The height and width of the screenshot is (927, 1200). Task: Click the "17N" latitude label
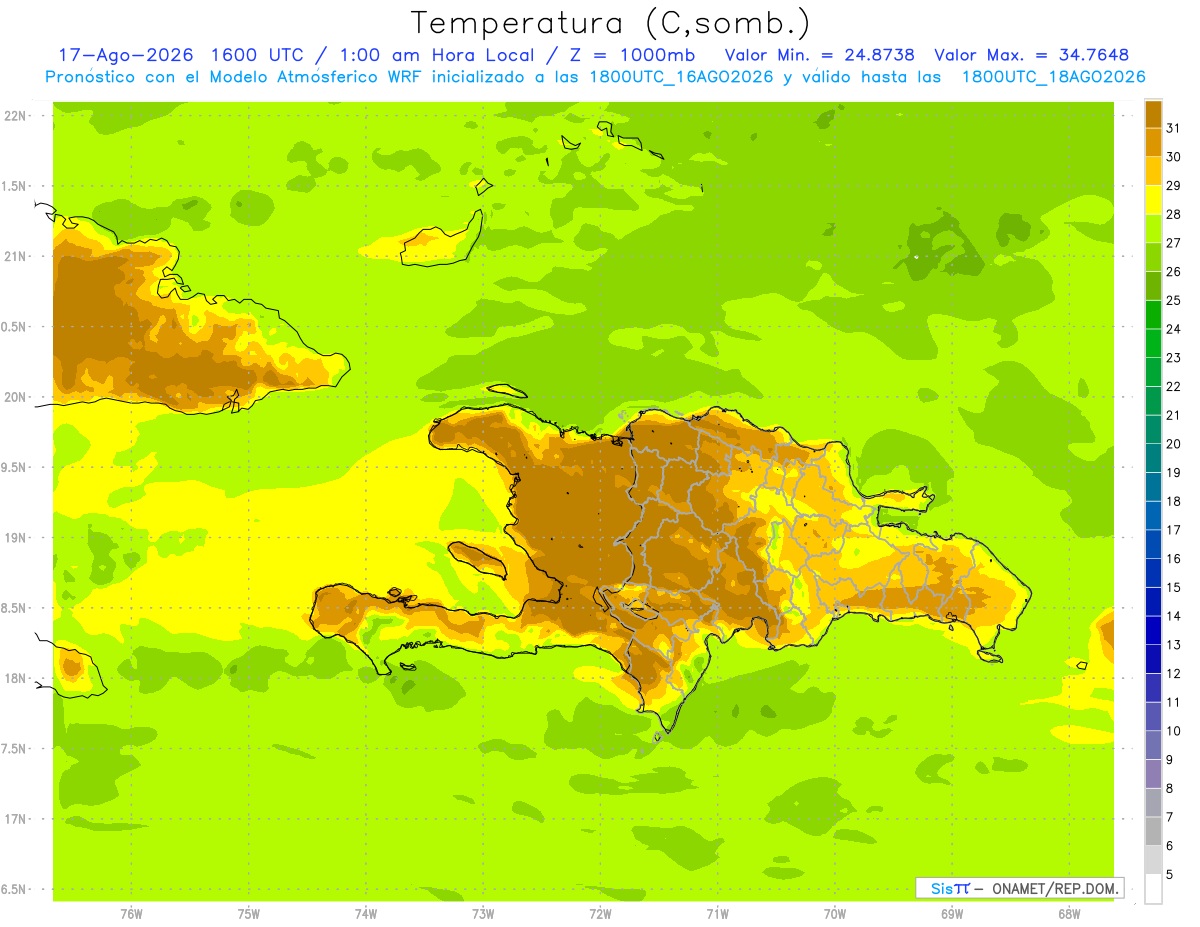click(x=14, y=819)
